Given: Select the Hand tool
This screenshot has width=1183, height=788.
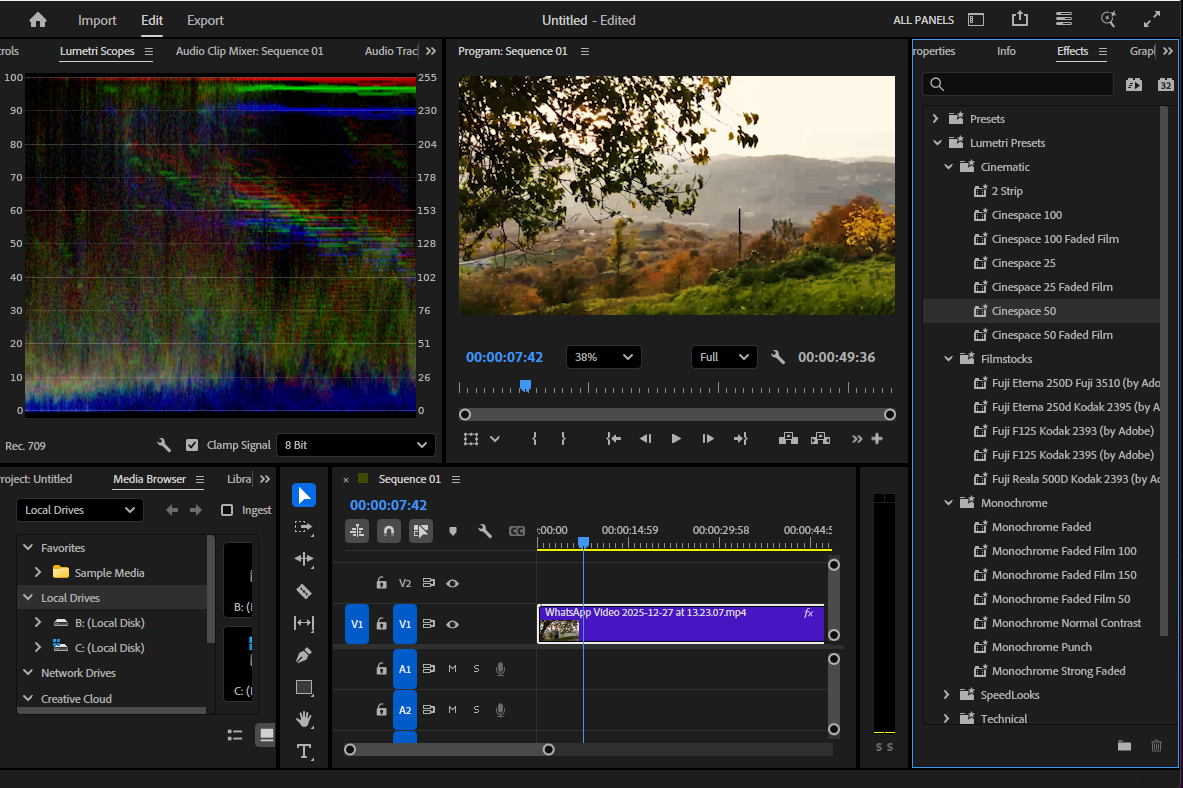Looking at the screenshot, I should [x=305, y=719].
